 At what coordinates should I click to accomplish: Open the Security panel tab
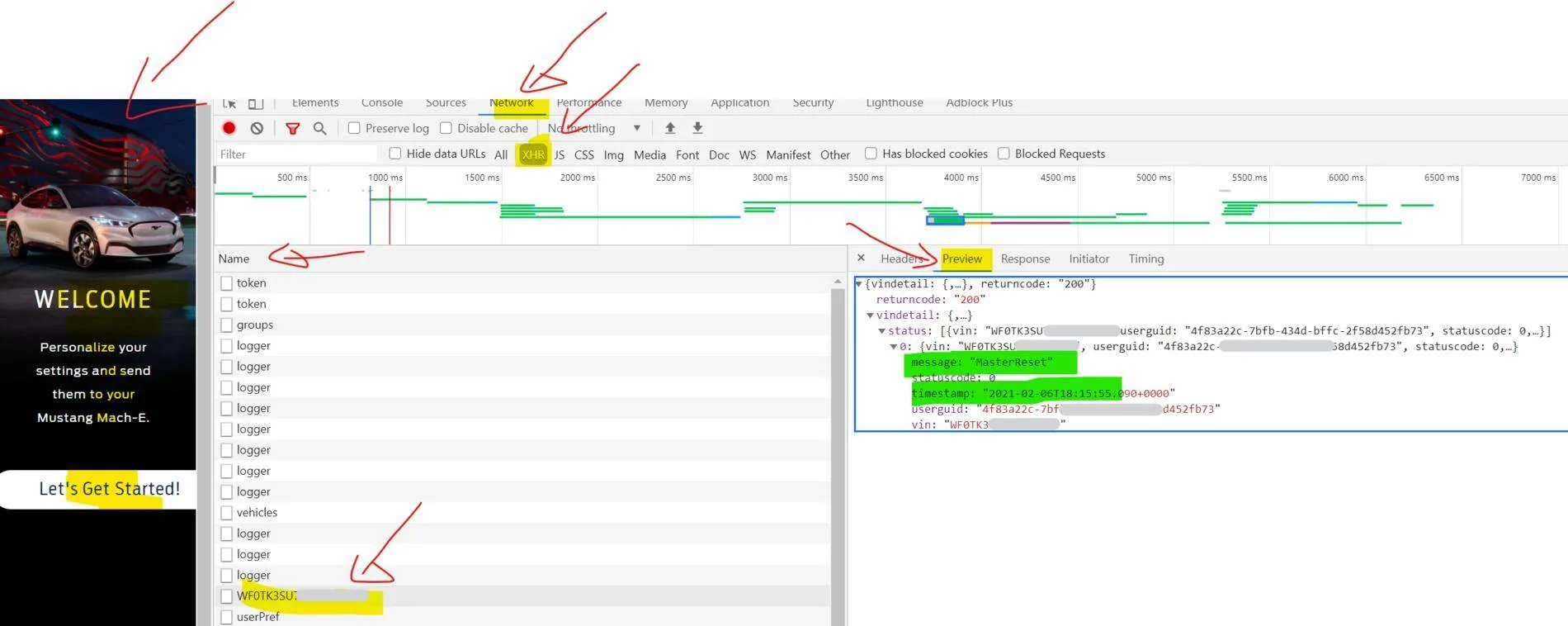[813, 103]
